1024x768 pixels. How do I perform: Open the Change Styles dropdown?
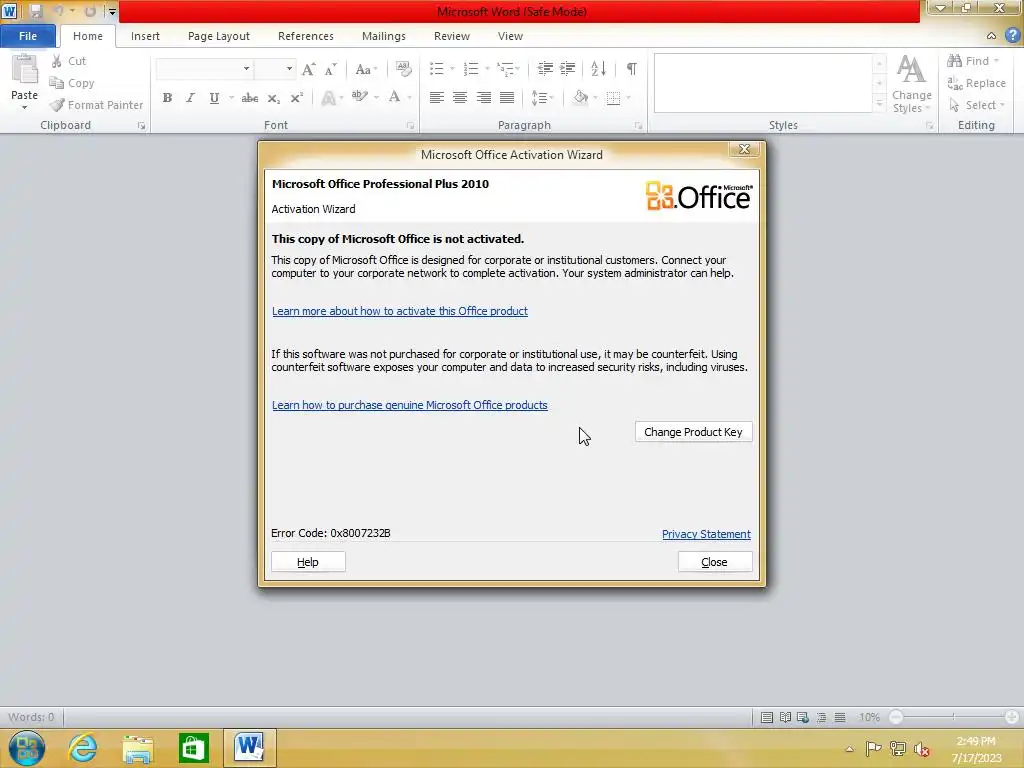[x=912, y=85]
